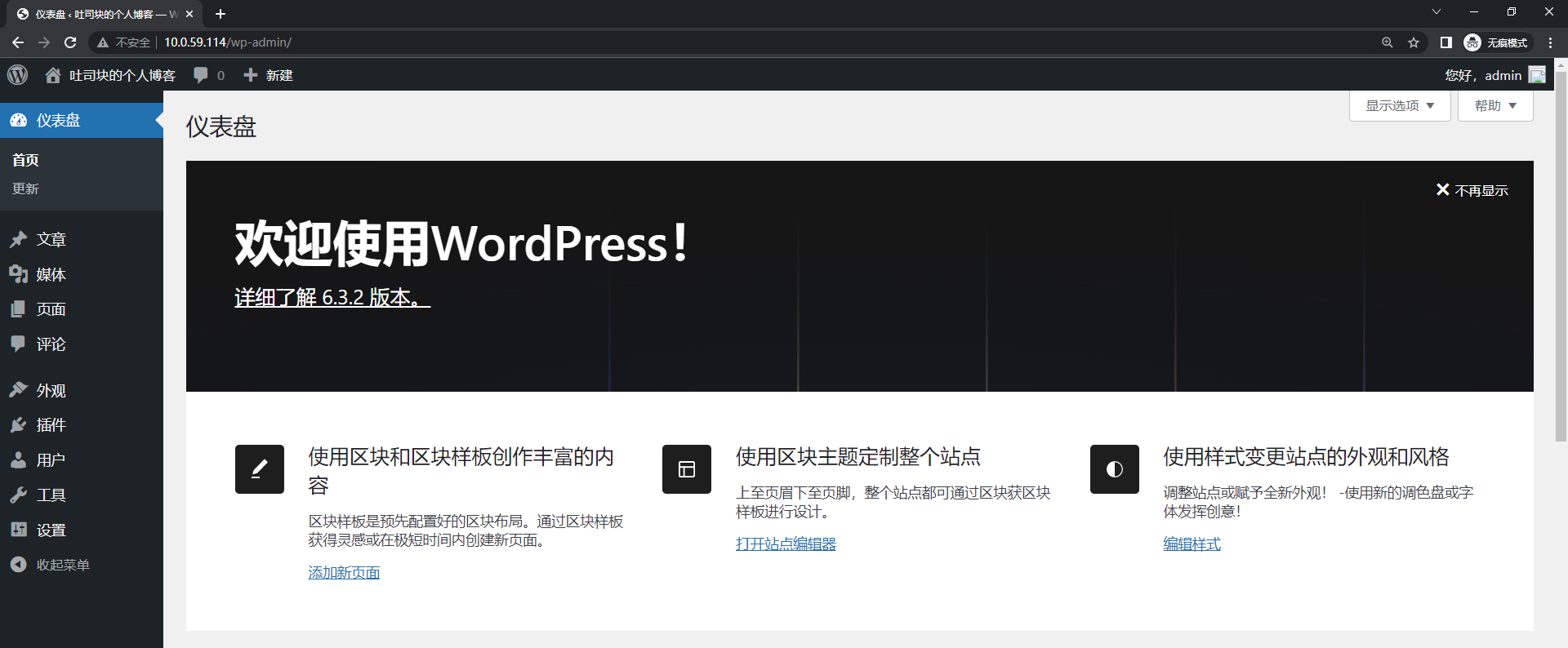Screen dimensions: 1568x648
Task: Click the 不安全 site security warning
Action: [124, 42]
